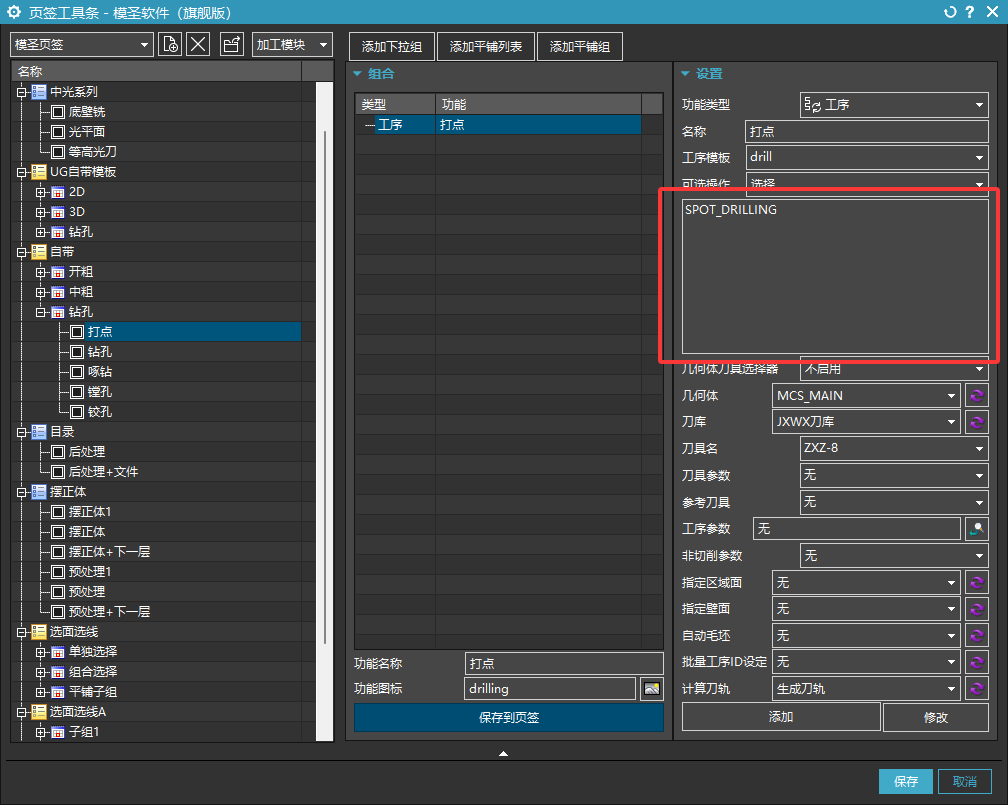The height and width of the screenshot is (805, 1008).
Task: Click refresh icon beside 计算刀轨
Action: click(x=976, y=689)
